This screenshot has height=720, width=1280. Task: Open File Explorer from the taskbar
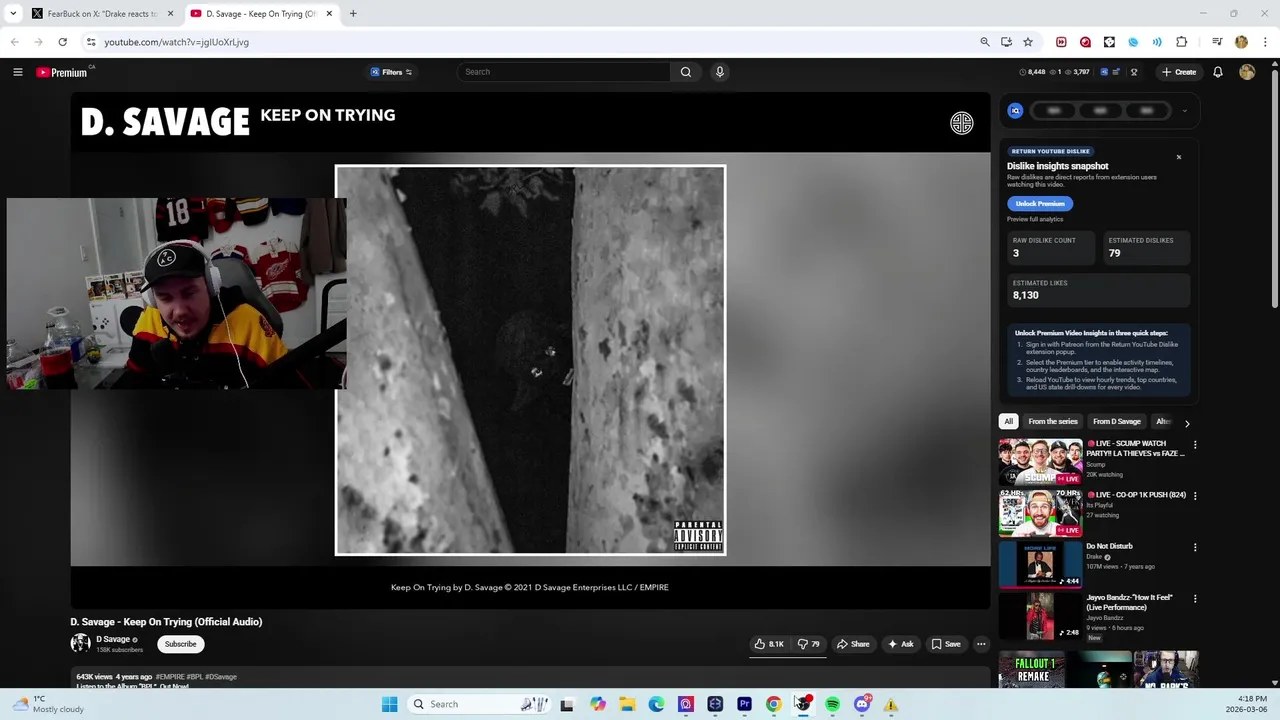(627, 704)
